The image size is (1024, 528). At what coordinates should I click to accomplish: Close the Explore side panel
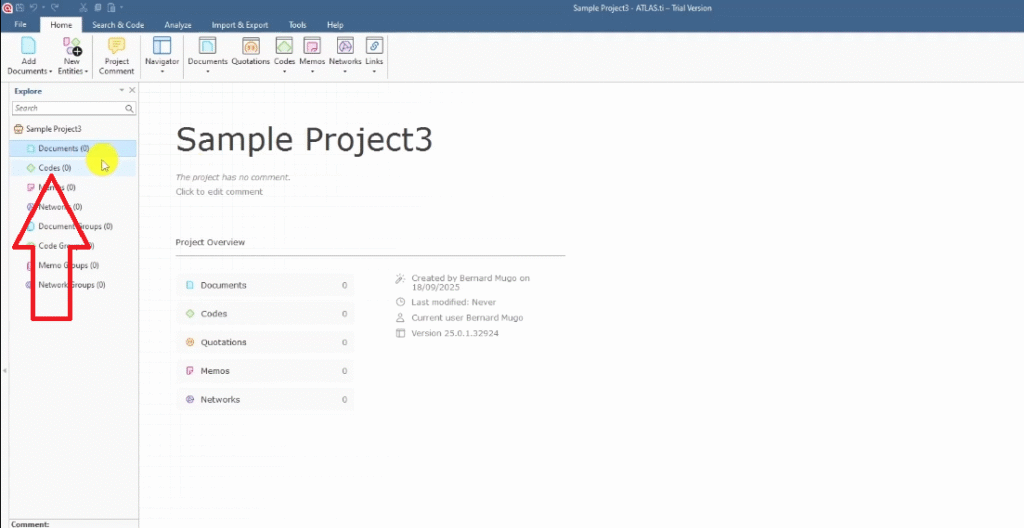pyautogui.click(x=132, y=91)
